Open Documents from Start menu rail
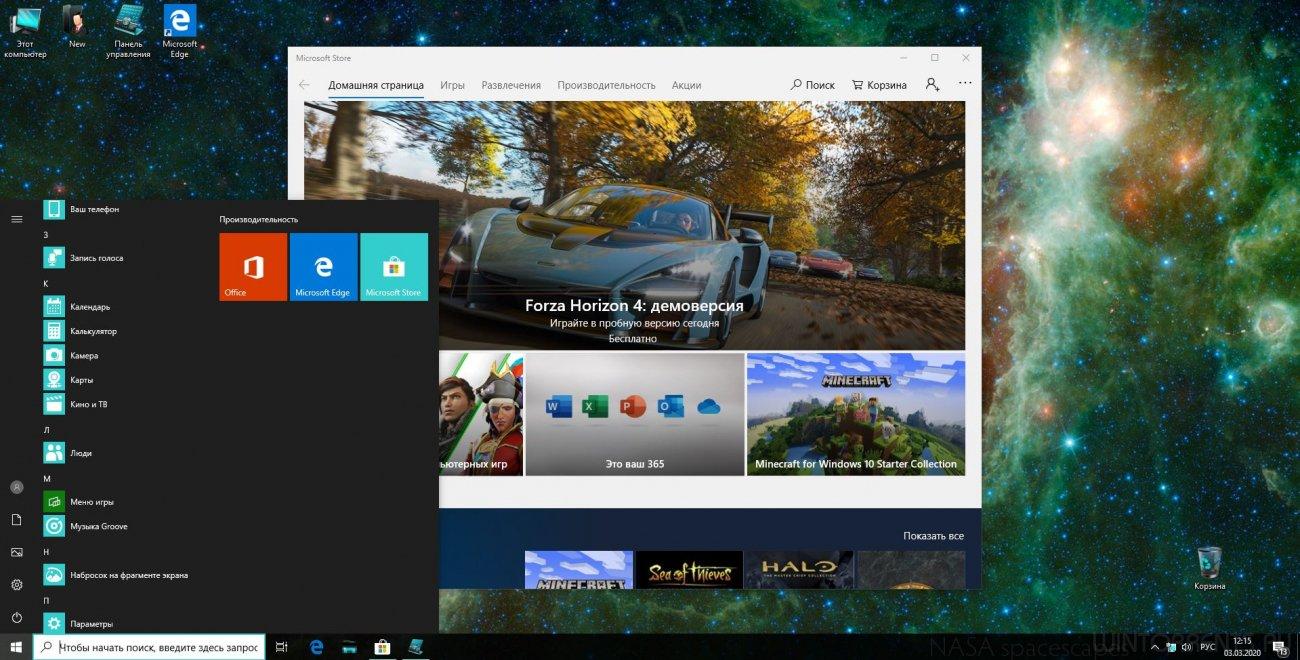The height and width of the screenshot is (660, 1300). pyautogui.click(x=17, y=520)
